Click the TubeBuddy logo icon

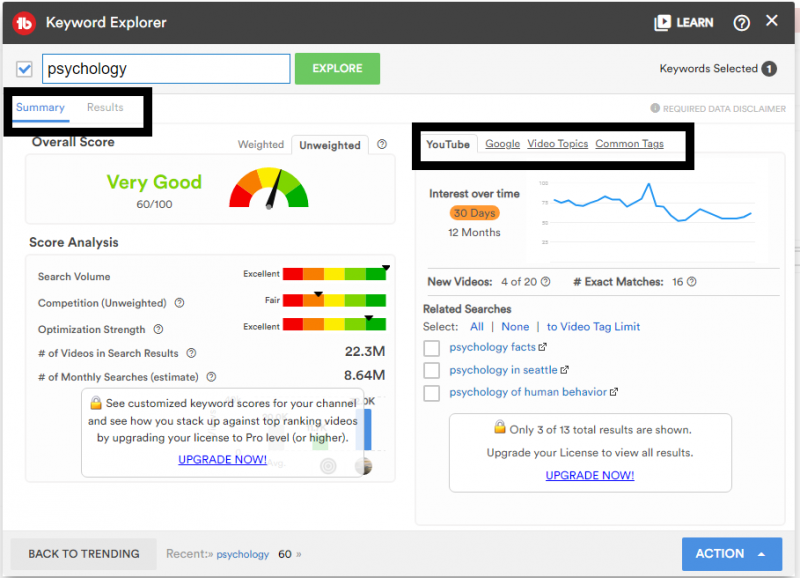click(x=25, y=22)
